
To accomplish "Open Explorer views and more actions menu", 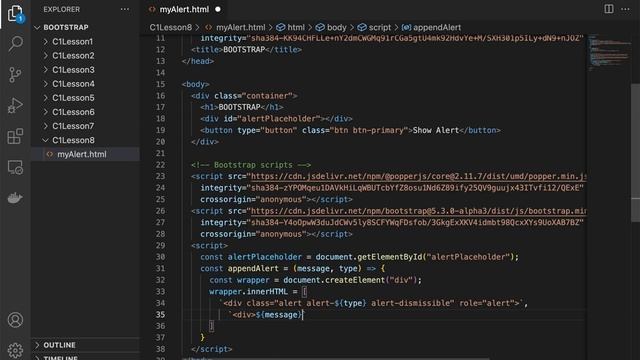I will pyautogui.click(x=125, y=9).
